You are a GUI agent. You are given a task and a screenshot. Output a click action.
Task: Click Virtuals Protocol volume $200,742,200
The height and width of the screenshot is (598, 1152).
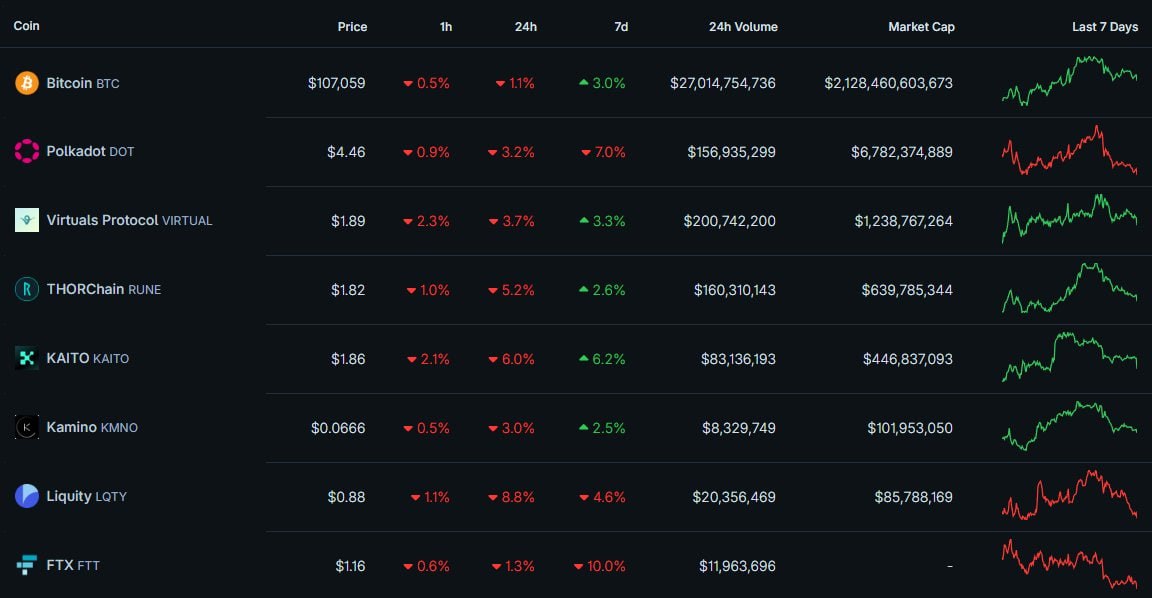point(730,221)
